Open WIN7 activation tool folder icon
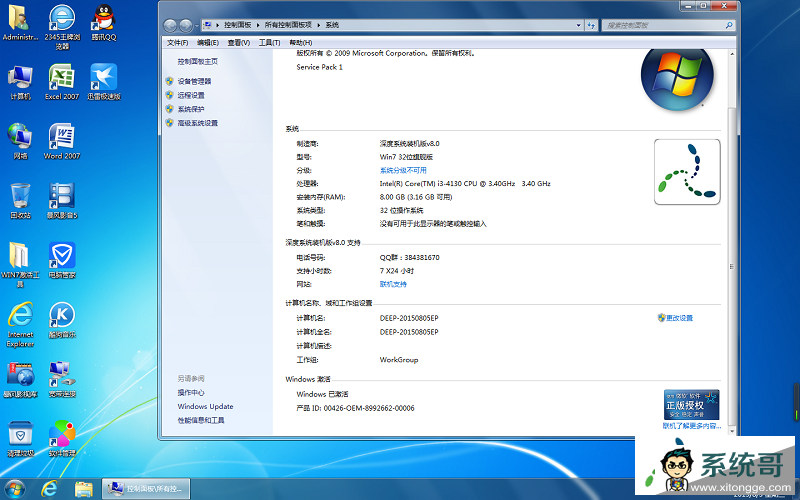Image resolution: width=800 pixels, height=500 pixels. (x=20, y=264)
